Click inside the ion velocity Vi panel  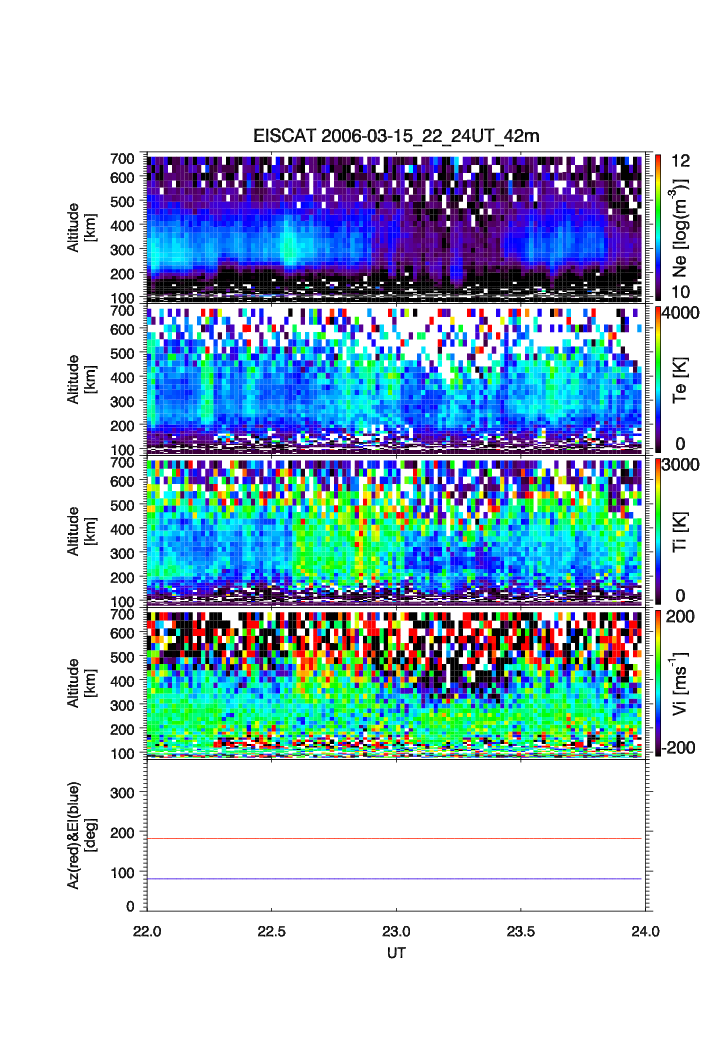(x=396, y=682)
